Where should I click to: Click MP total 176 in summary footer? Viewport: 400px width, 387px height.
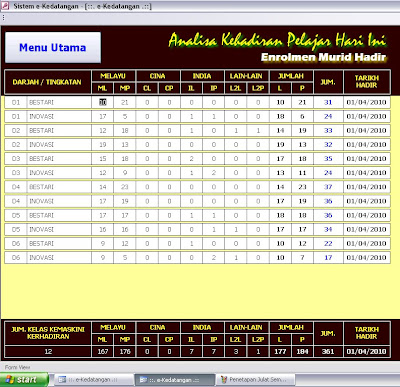click(x=125, y=351)
